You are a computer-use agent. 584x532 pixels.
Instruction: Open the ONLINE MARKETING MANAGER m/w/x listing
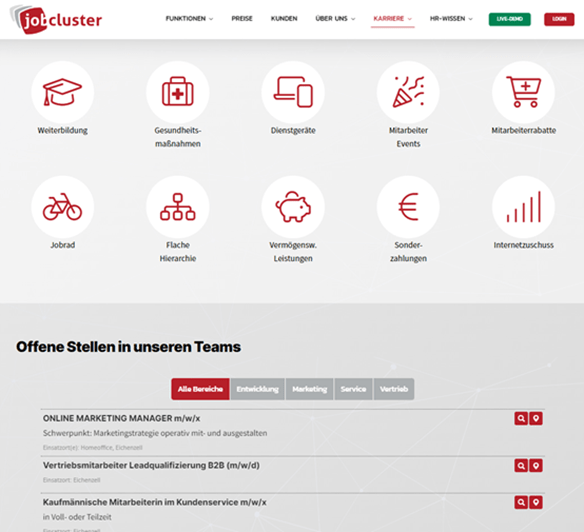(121, 418)
